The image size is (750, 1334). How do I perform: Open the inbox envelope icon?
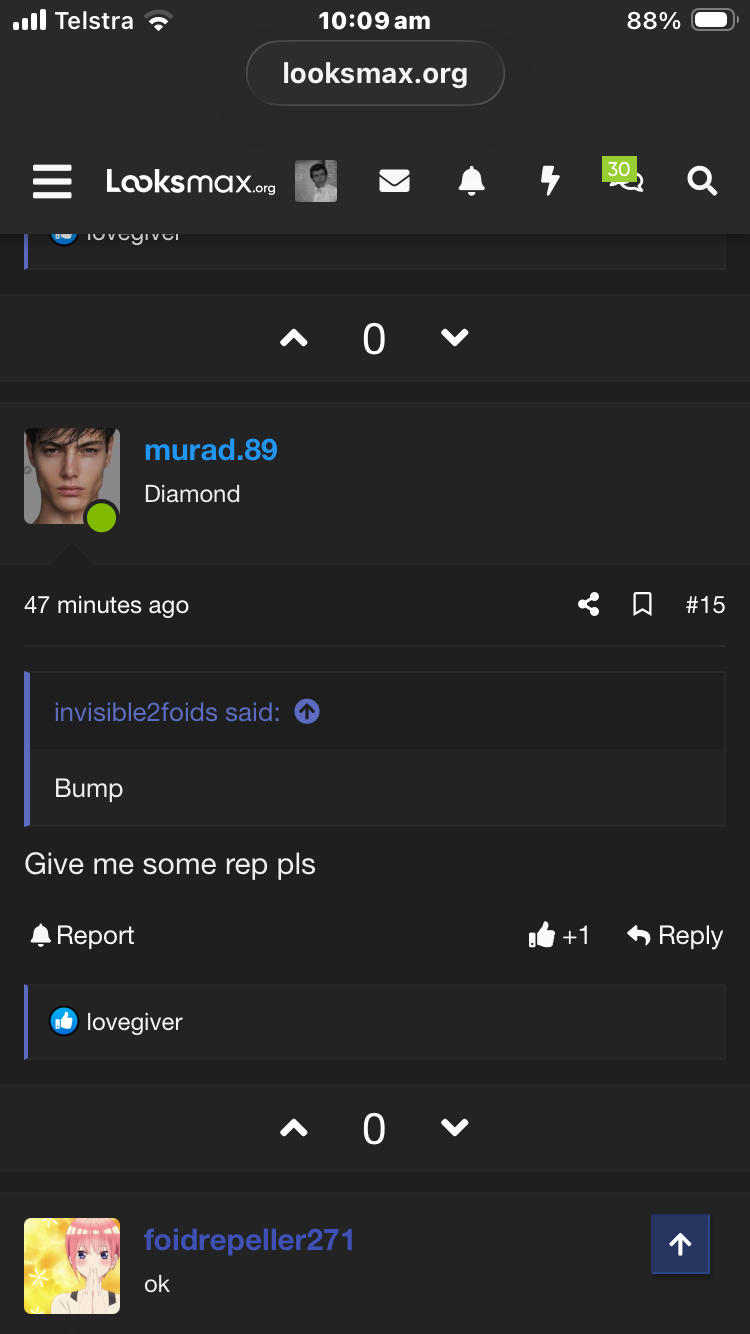(394, 181)
